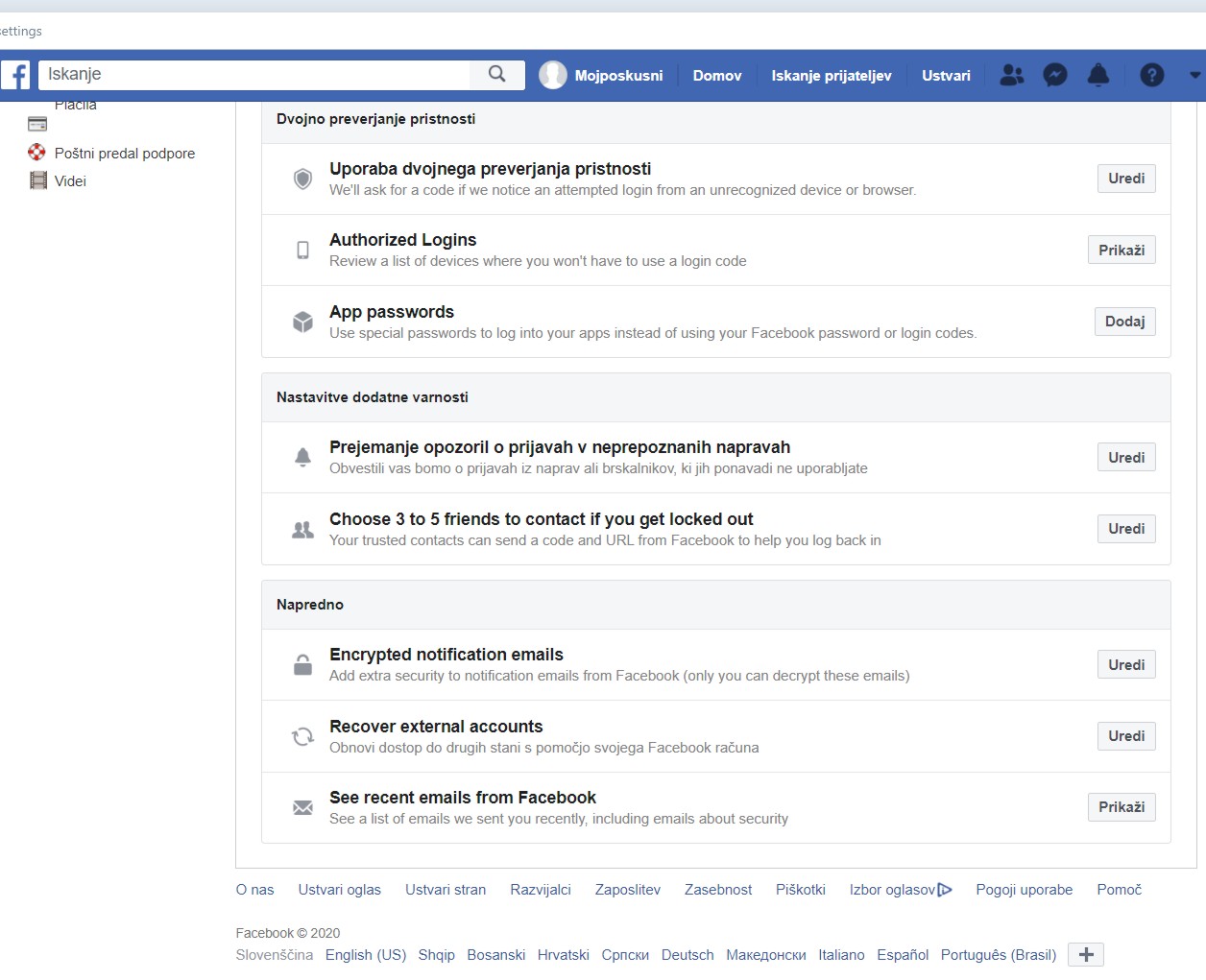Open the friend requests icon
The image size is (1206, 980).
click(x=1011, y=75)
